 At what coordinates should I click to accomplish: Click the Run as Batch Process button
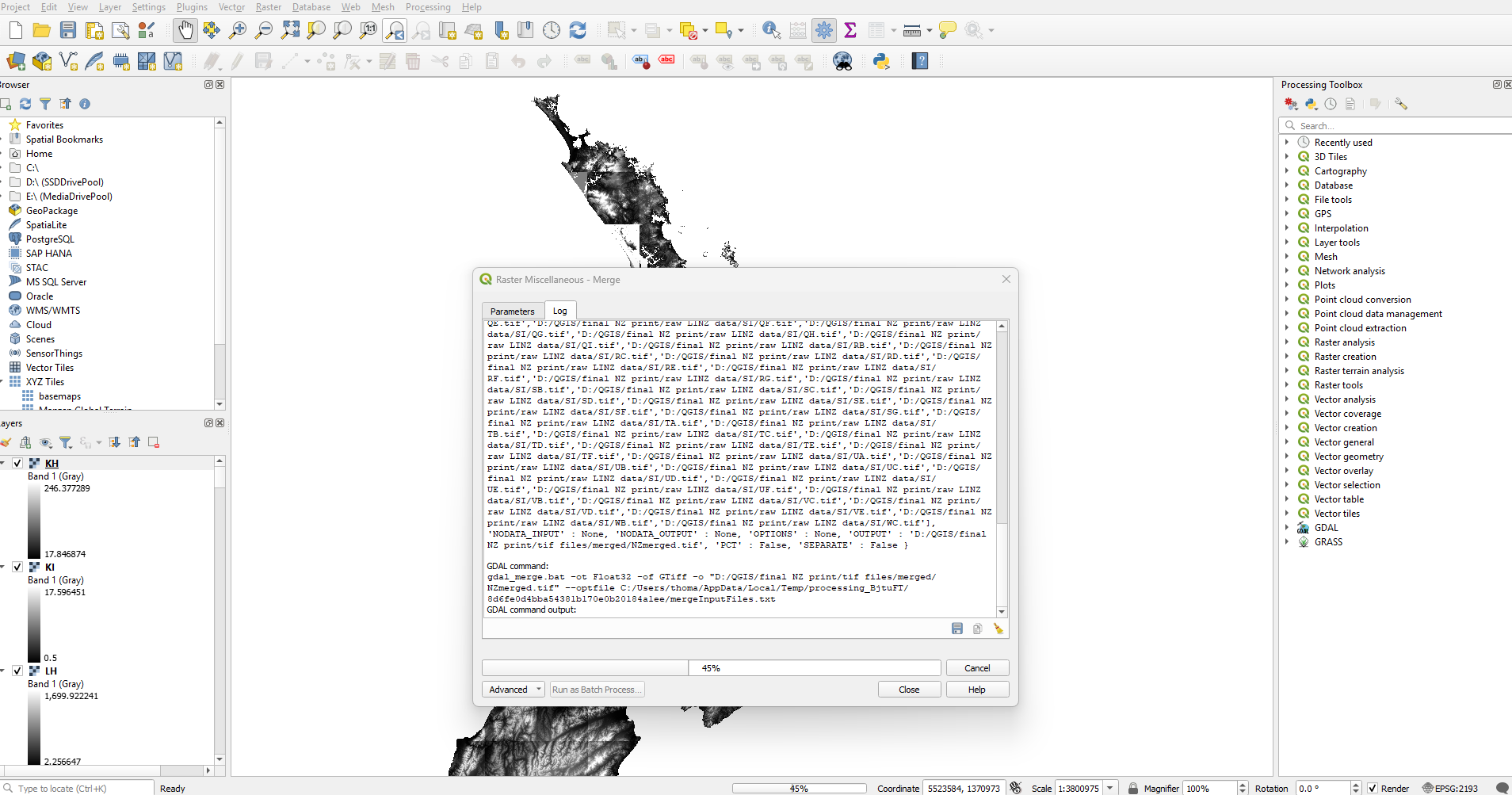pos(597,690)
